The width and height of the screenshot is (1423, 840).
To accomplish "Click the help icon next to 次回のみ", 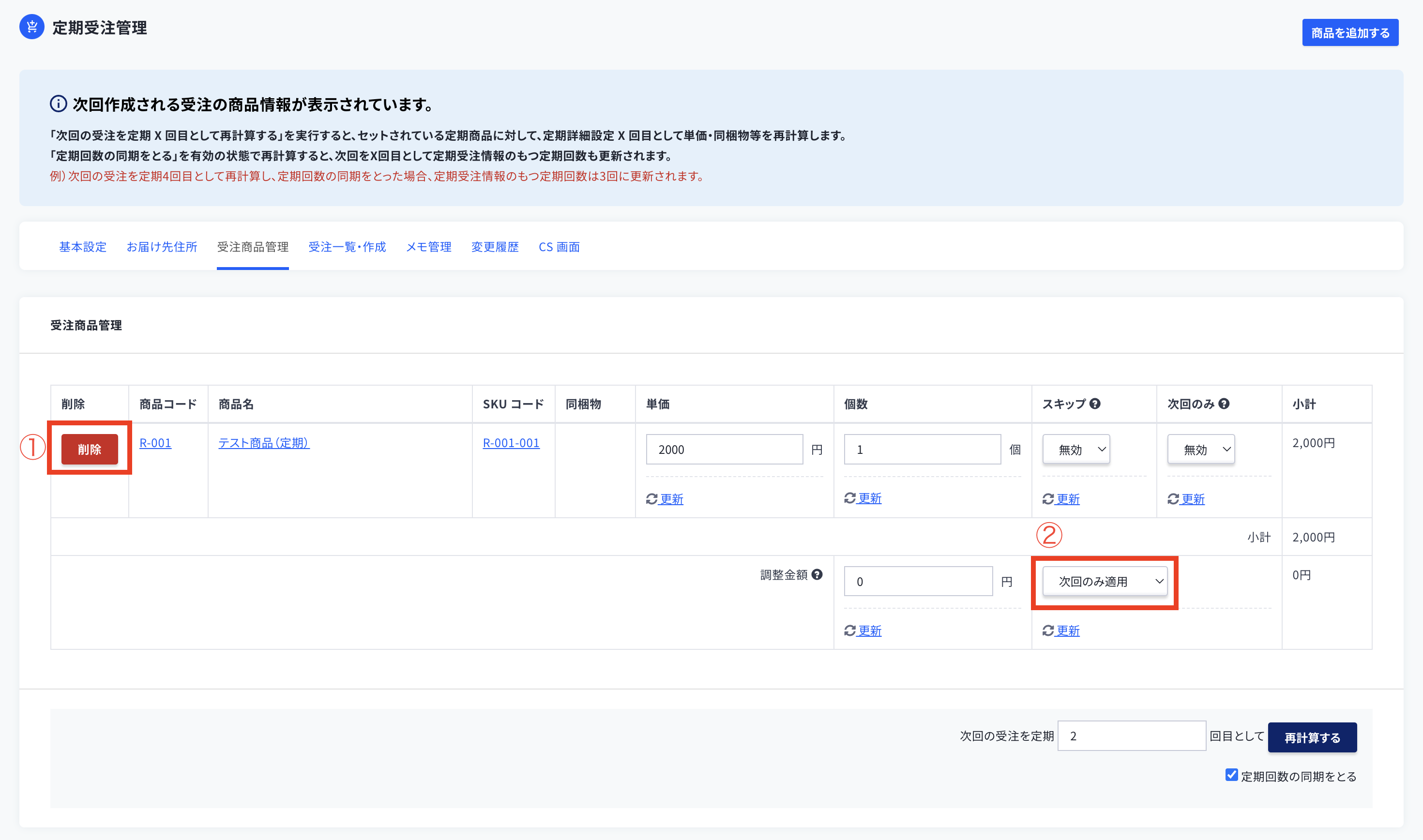I will 1224,404.
